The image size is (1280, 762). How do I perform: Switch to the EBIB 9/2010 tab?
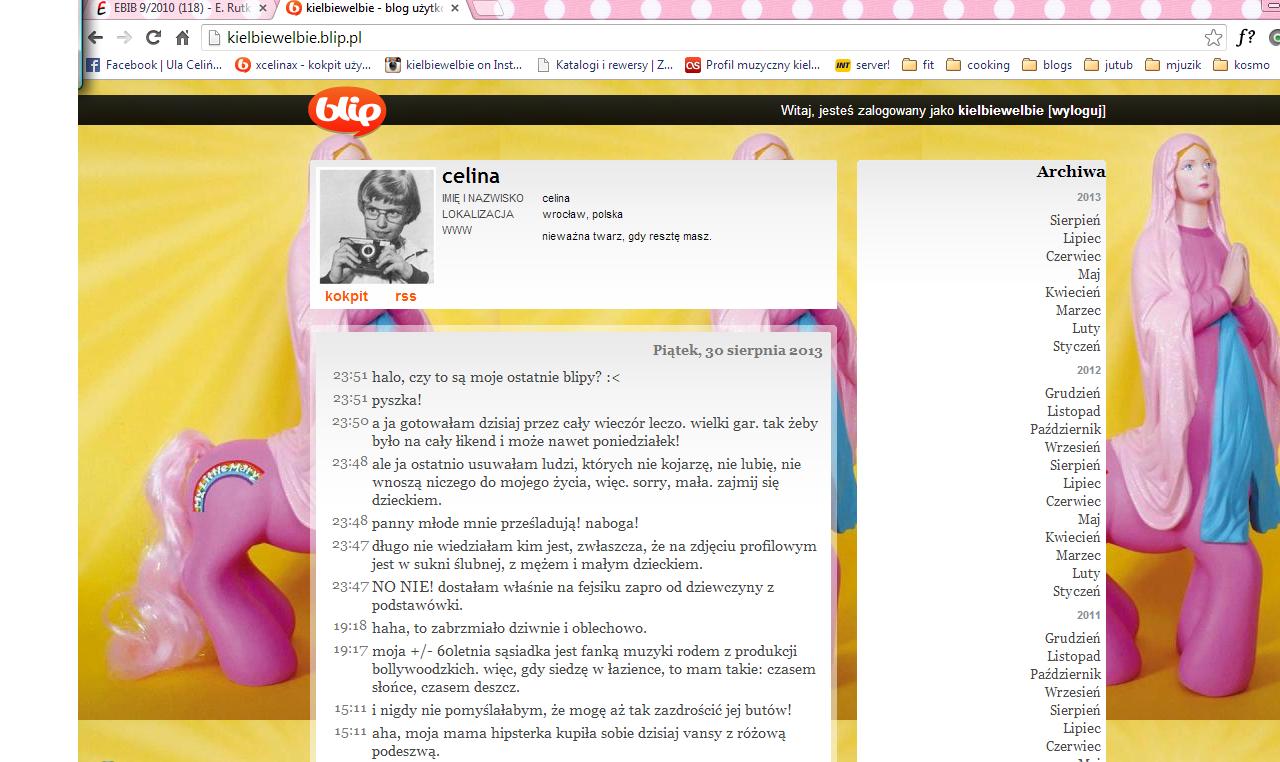tap(180, 9)
